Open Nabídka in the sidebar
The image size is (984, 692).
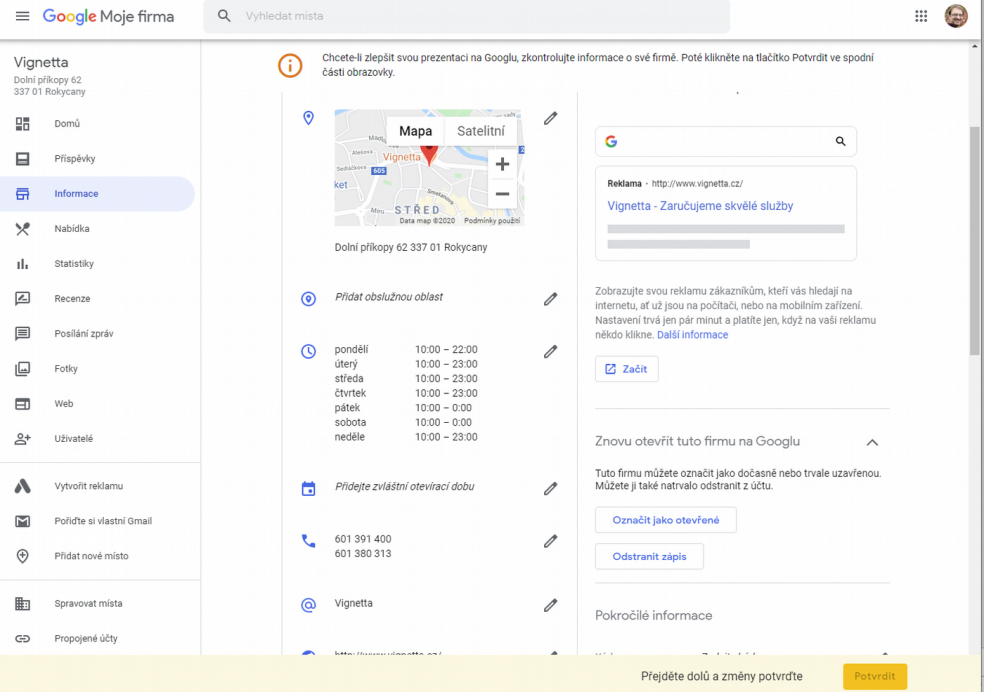97,229
